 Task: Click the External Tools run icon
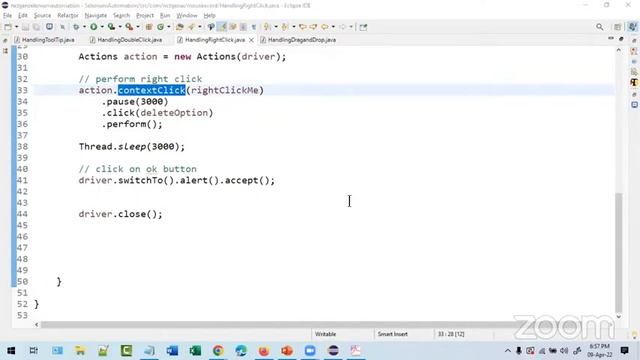click(129, 27)
